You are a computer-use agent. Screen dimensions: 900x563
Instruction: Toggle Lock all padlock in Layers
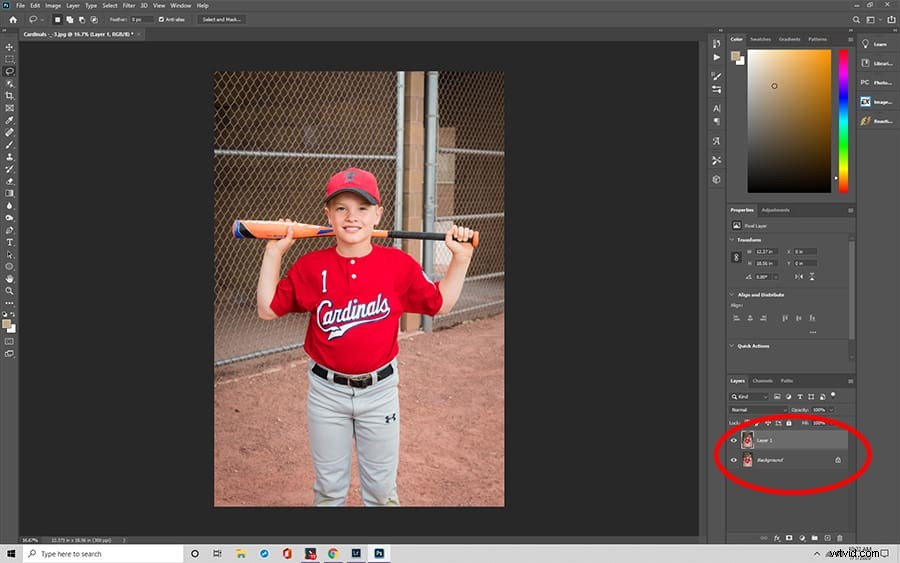(789, 423)
